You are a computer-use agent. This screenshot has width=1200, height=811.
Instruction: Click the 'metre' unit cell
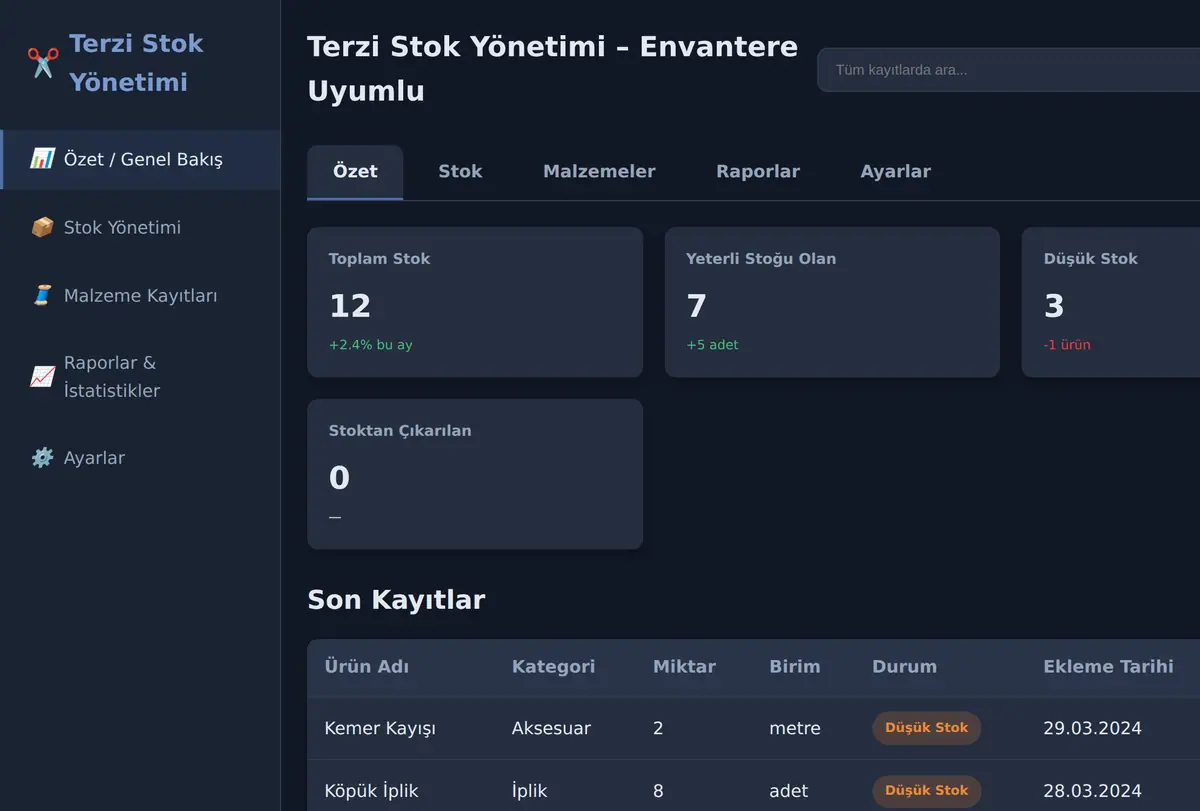(795, 728)
